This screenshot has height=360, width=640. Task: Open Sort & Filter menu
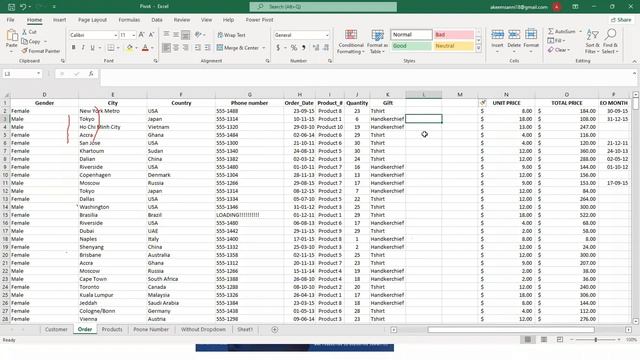pos(592,41)
